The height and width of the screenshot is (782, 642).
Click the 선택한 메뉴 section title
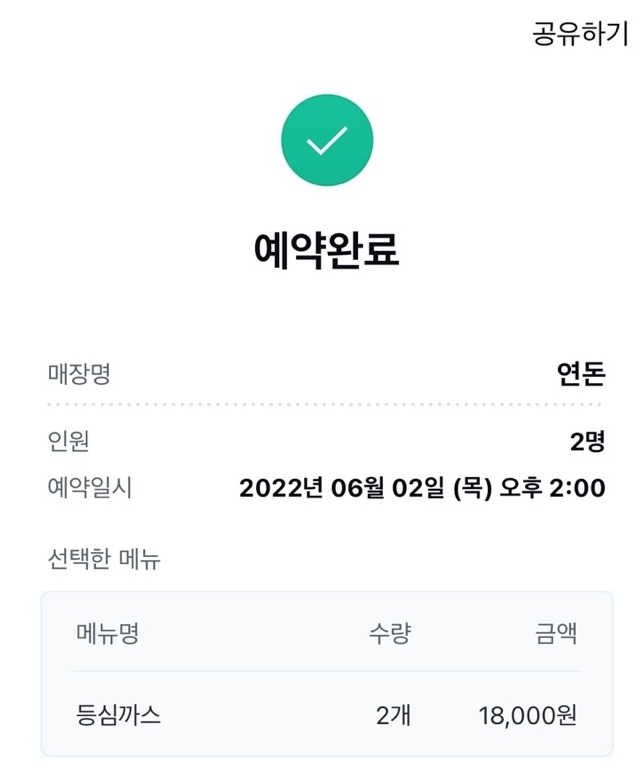click(104, 559)
